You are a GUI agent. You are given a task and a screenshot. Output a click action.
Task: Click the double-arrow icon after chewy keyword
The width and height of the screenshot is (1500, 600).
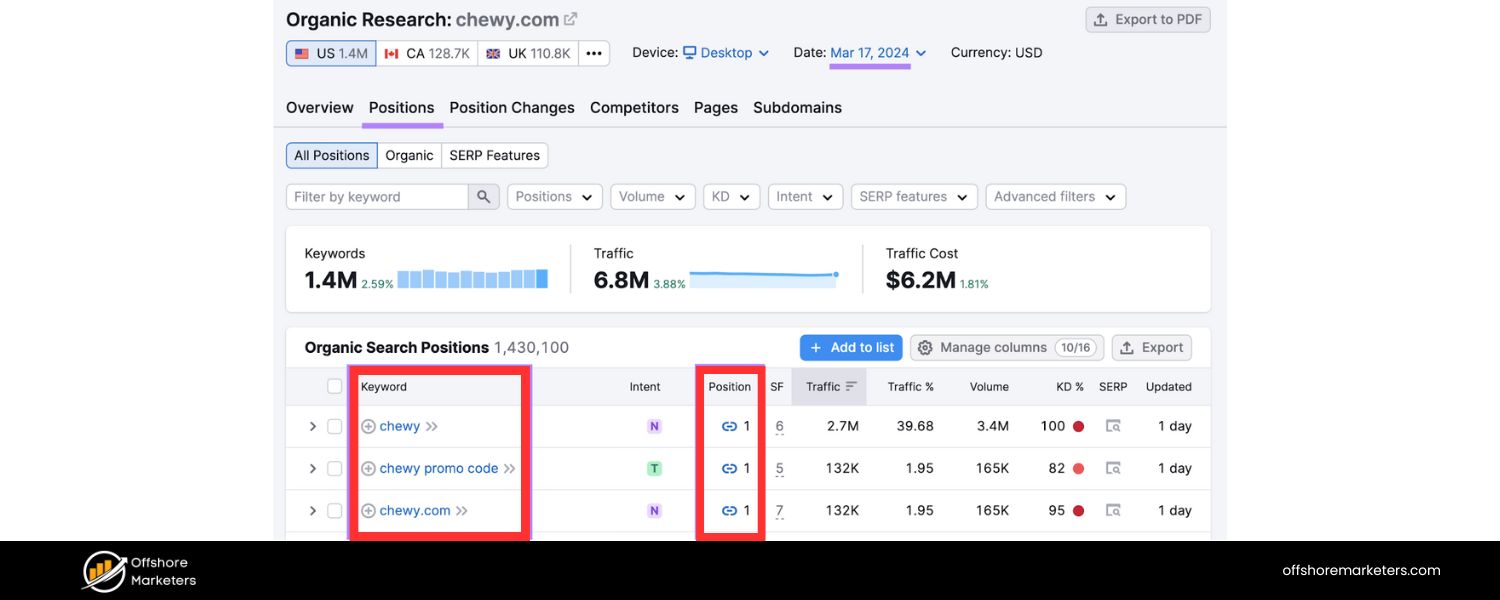(x=432, y=426)
